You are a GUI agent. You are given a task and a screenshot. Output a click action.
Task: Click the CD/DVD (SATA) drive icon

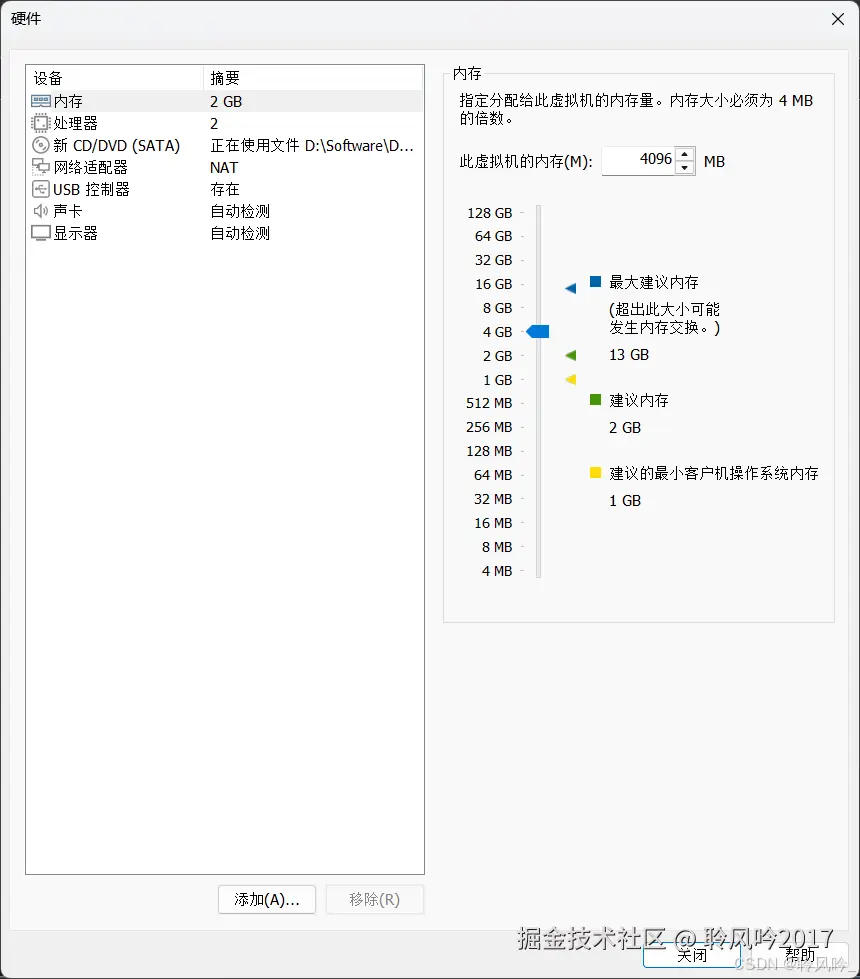[x=40, y=145]
